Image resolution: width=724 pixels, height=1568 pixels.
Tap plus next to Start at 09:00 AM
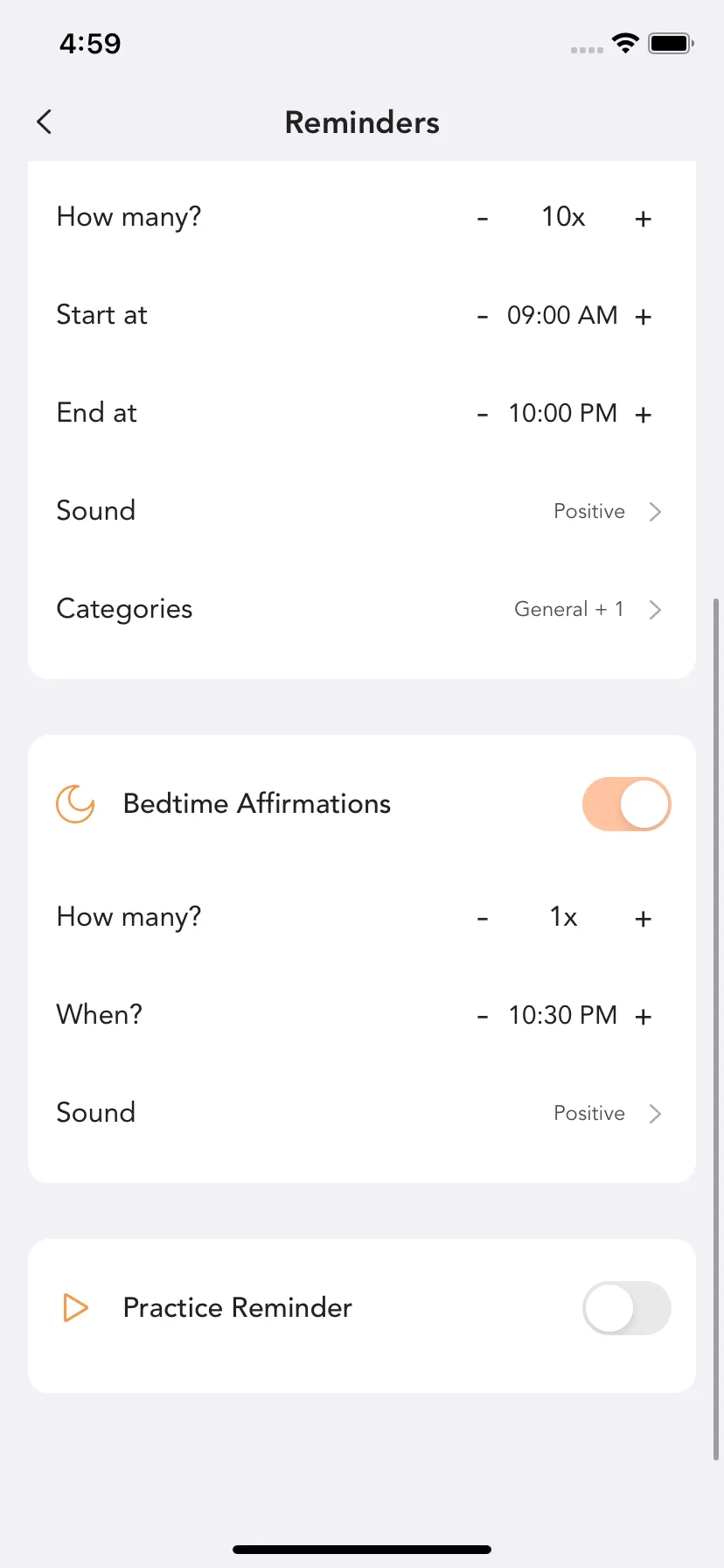(x=644, y=316)
